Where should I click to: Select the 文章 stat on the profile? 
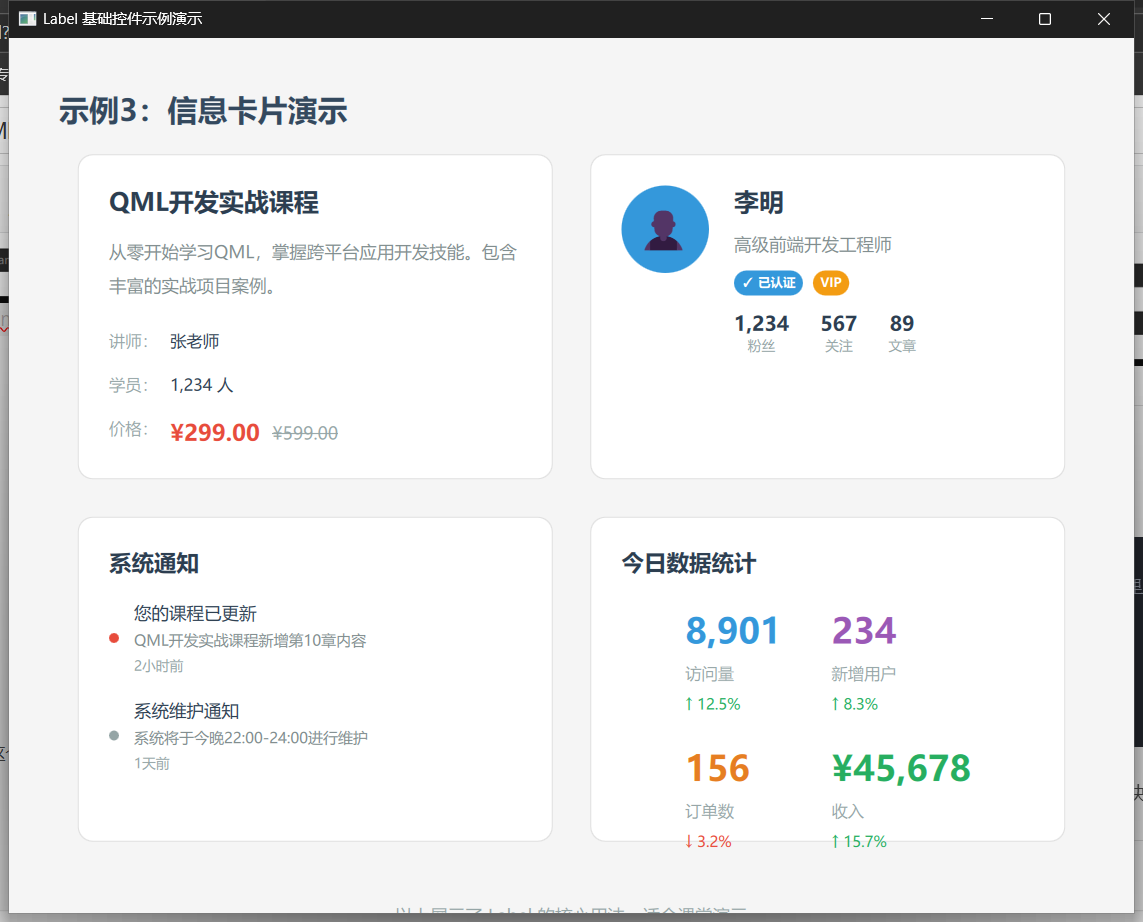(x=901, y=333)
